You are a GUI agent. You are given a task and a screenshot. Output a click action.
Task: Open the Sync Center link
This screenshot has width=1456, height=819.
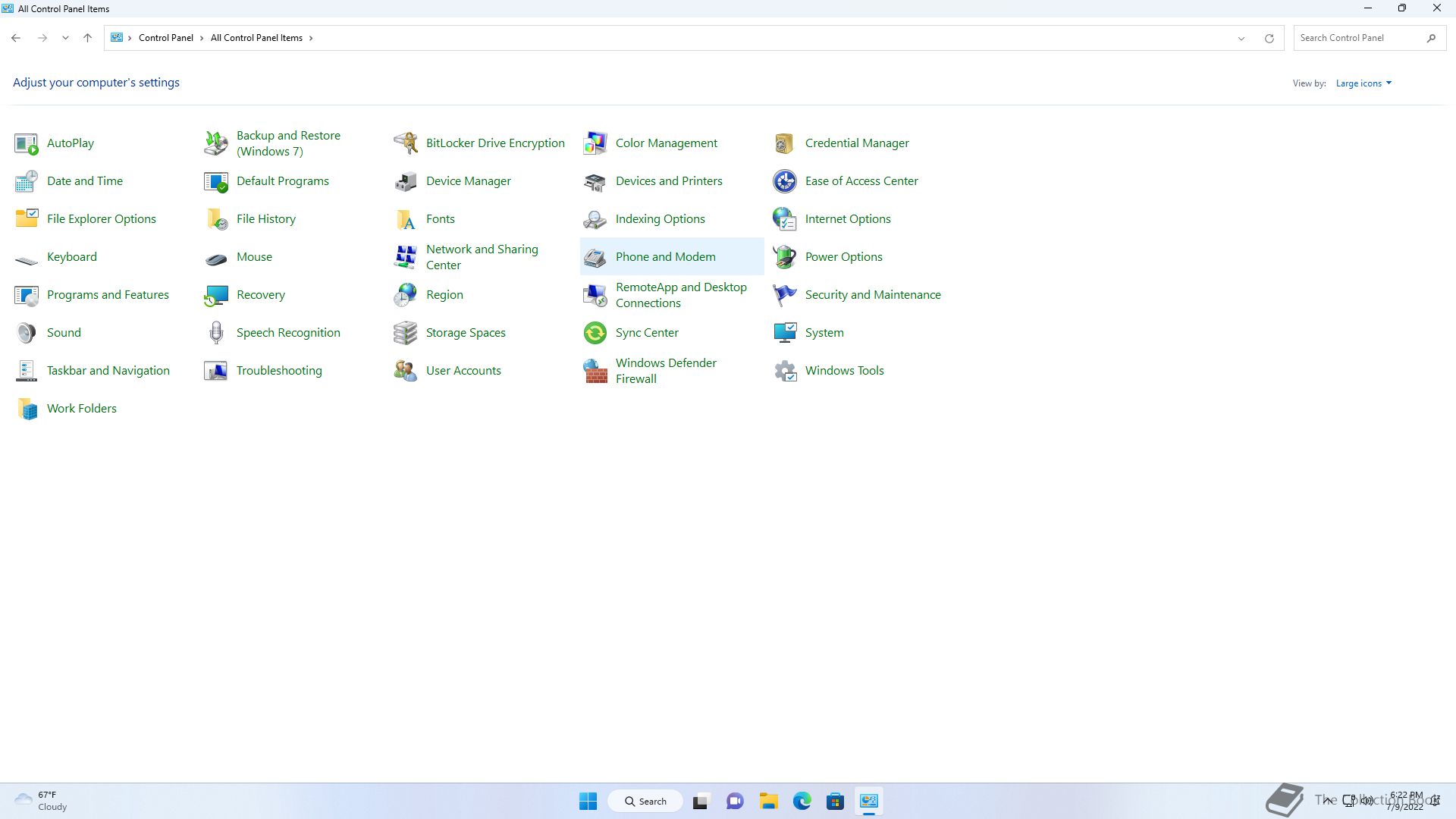tap(647, 333)
